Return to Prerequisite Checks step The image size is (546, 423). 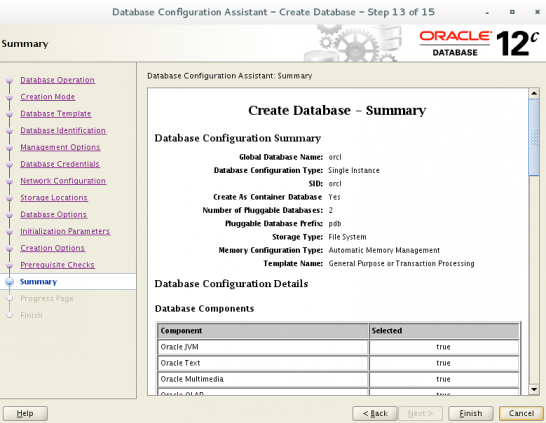point(57,265)
